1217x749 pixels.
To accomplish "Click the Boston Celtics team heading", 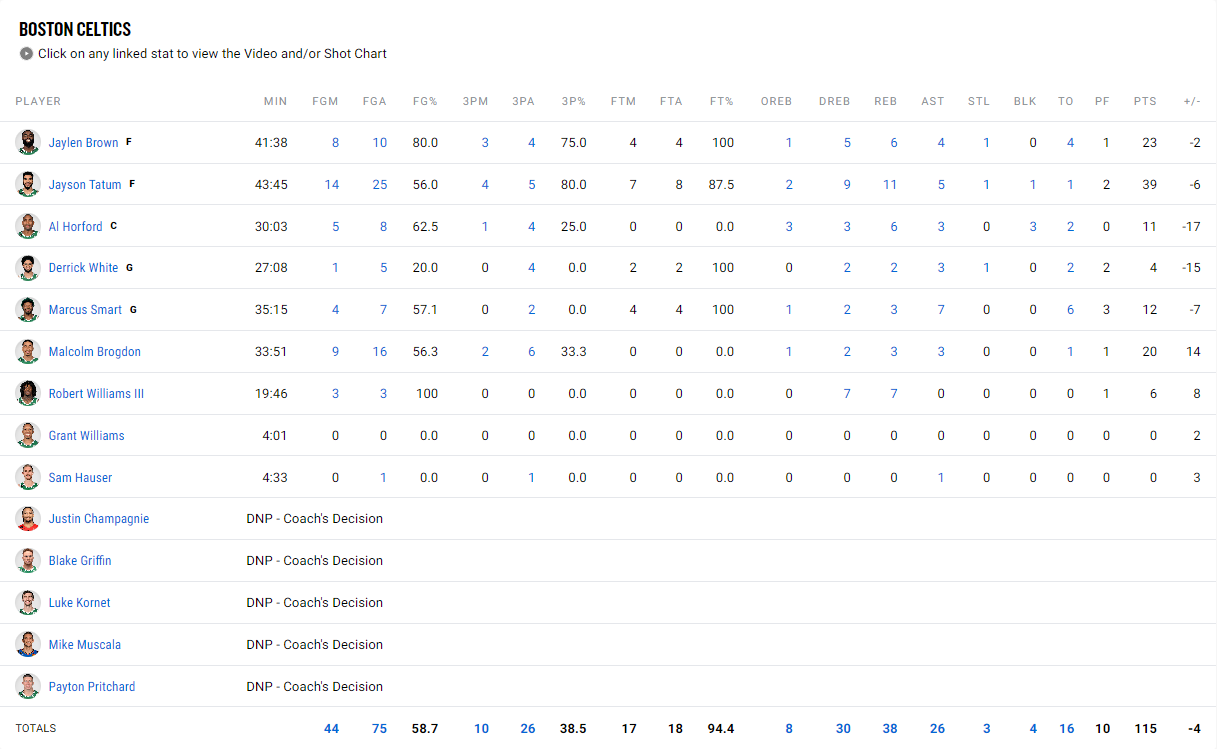I will [75, 29].
